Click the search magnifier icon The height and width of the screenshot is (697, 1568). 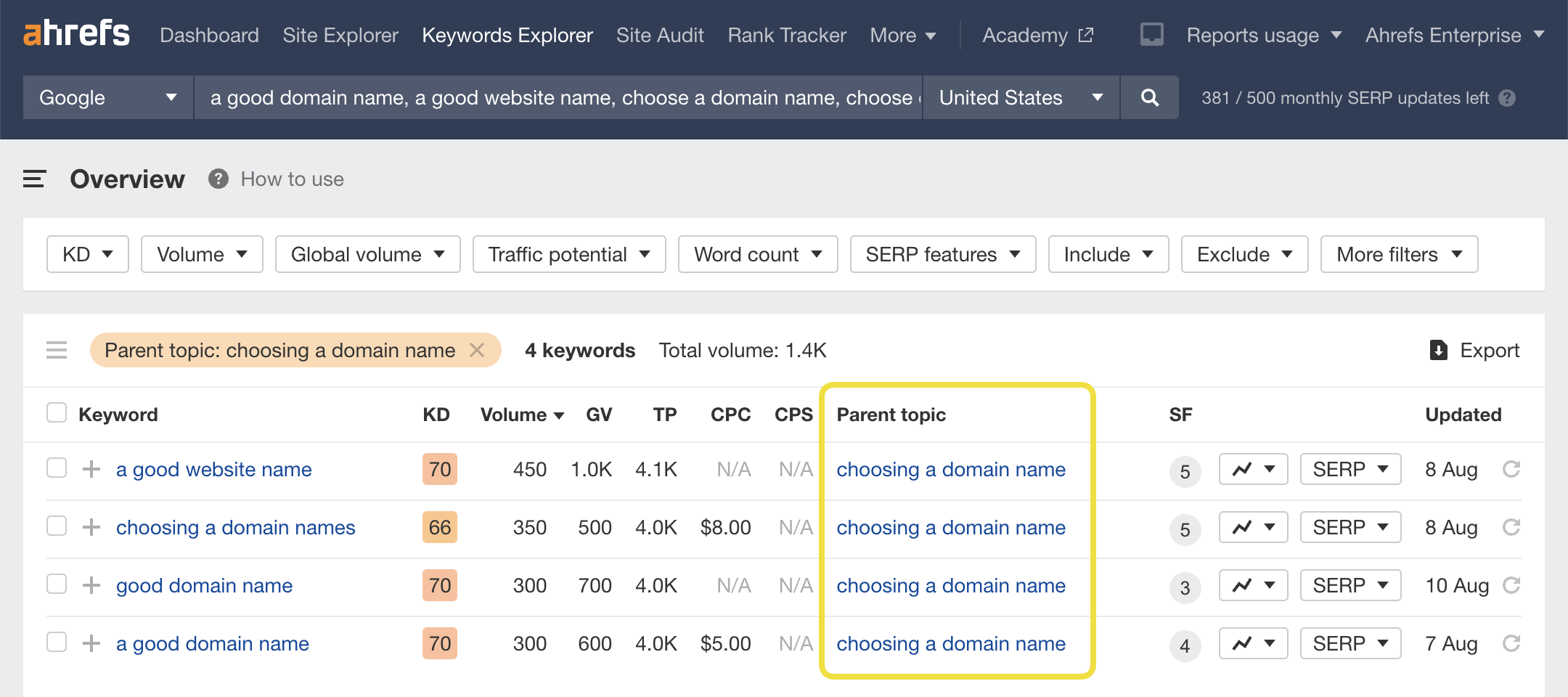[1149, 97]
